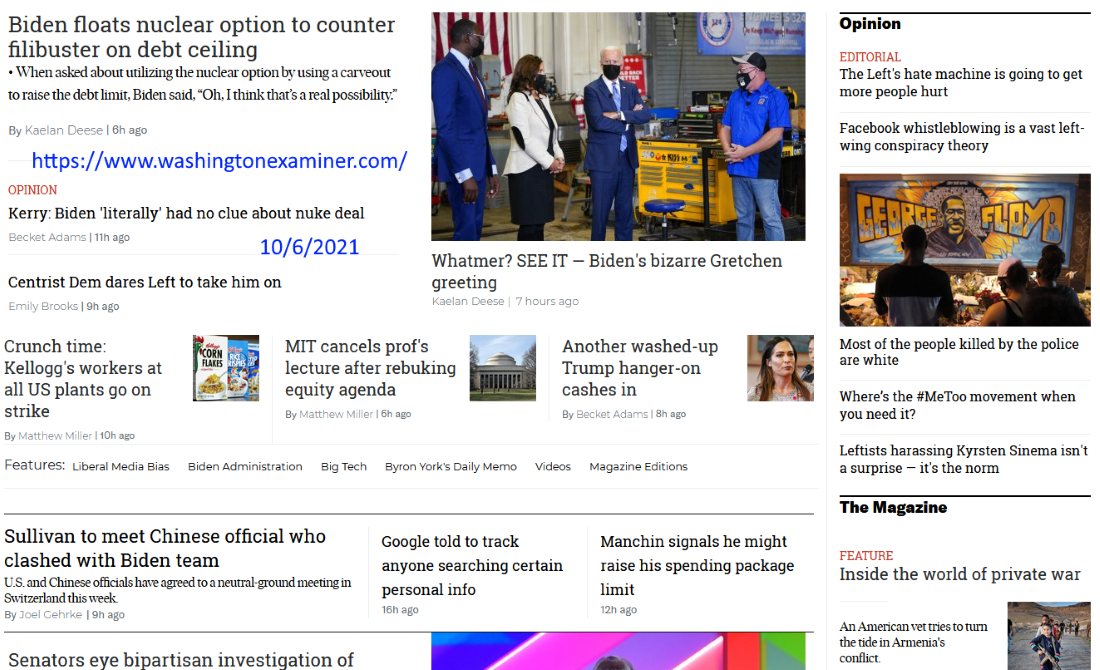Open 'Most of the people killed by police' article
Viewport: 1100px width, 670px height.
(959, 352)
